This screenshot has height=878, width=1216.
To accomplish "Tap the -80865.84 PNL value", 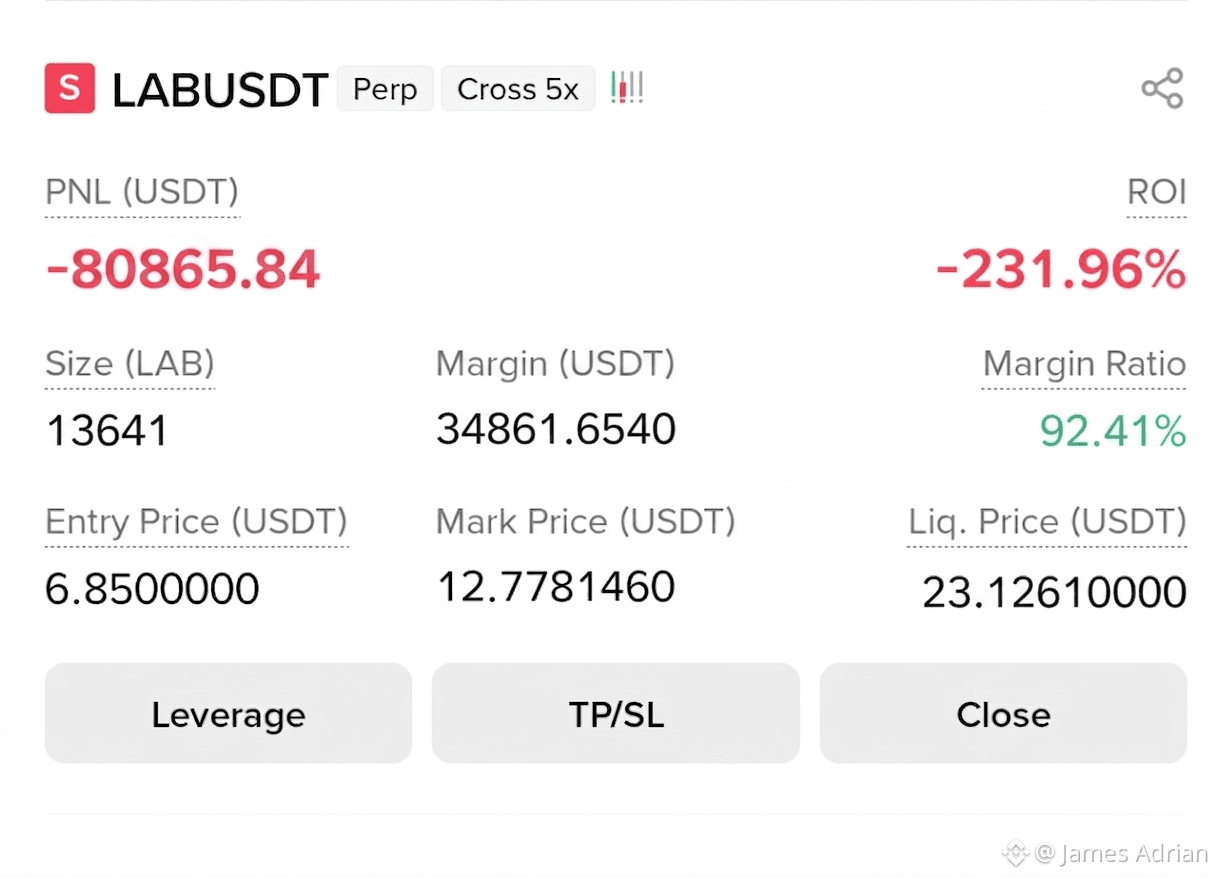I will coord(183,269).
